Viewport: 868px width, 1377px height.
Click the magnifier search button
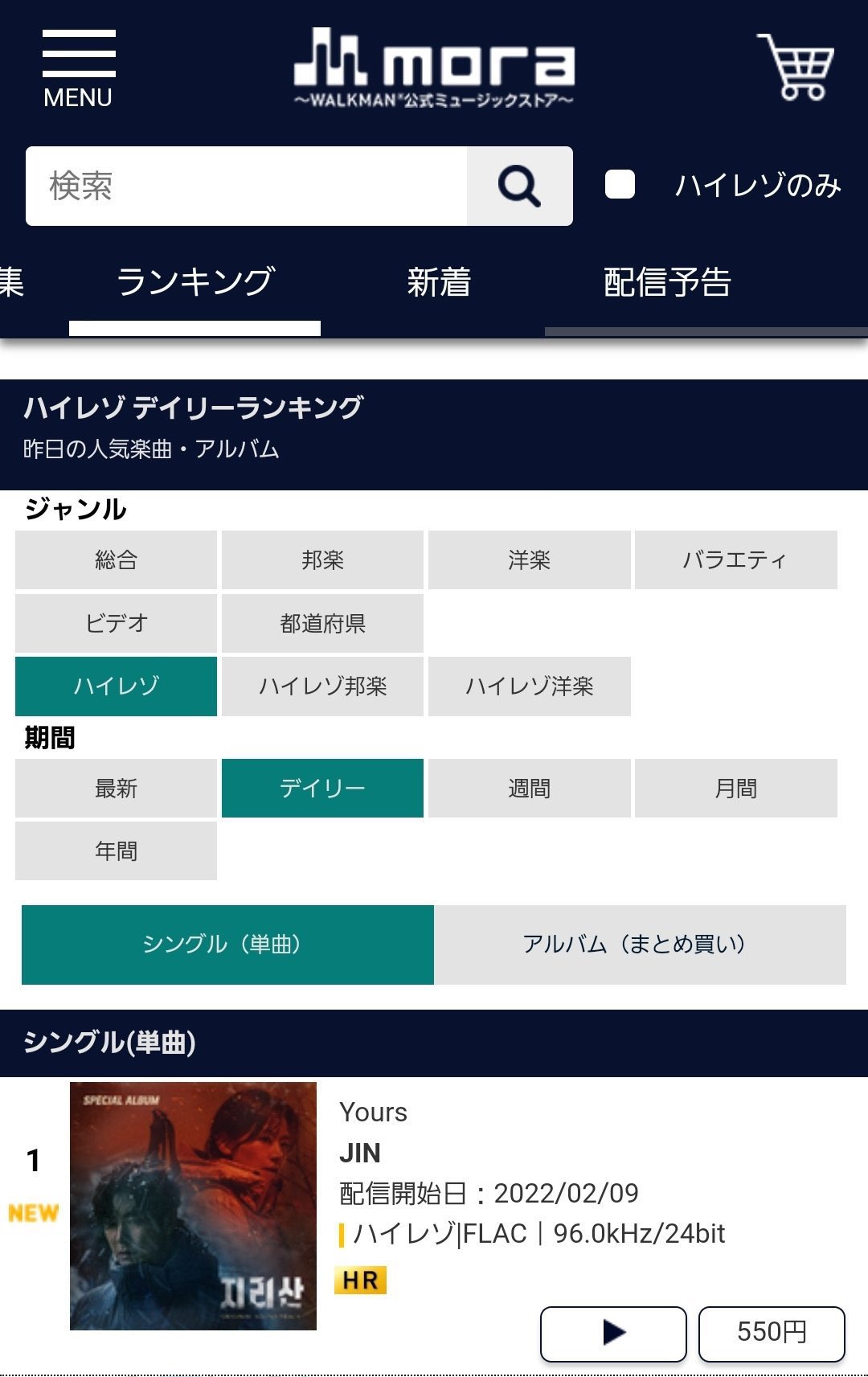519,186
